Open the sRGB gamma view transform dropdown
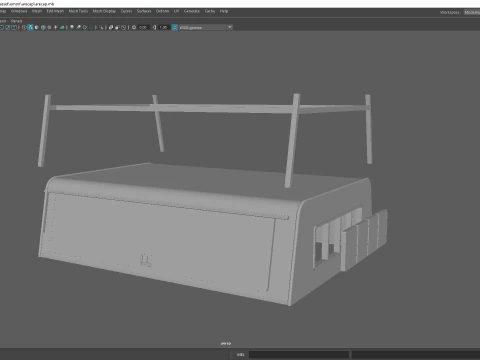The width and height of the screenshot is (480, 360). 206,27
